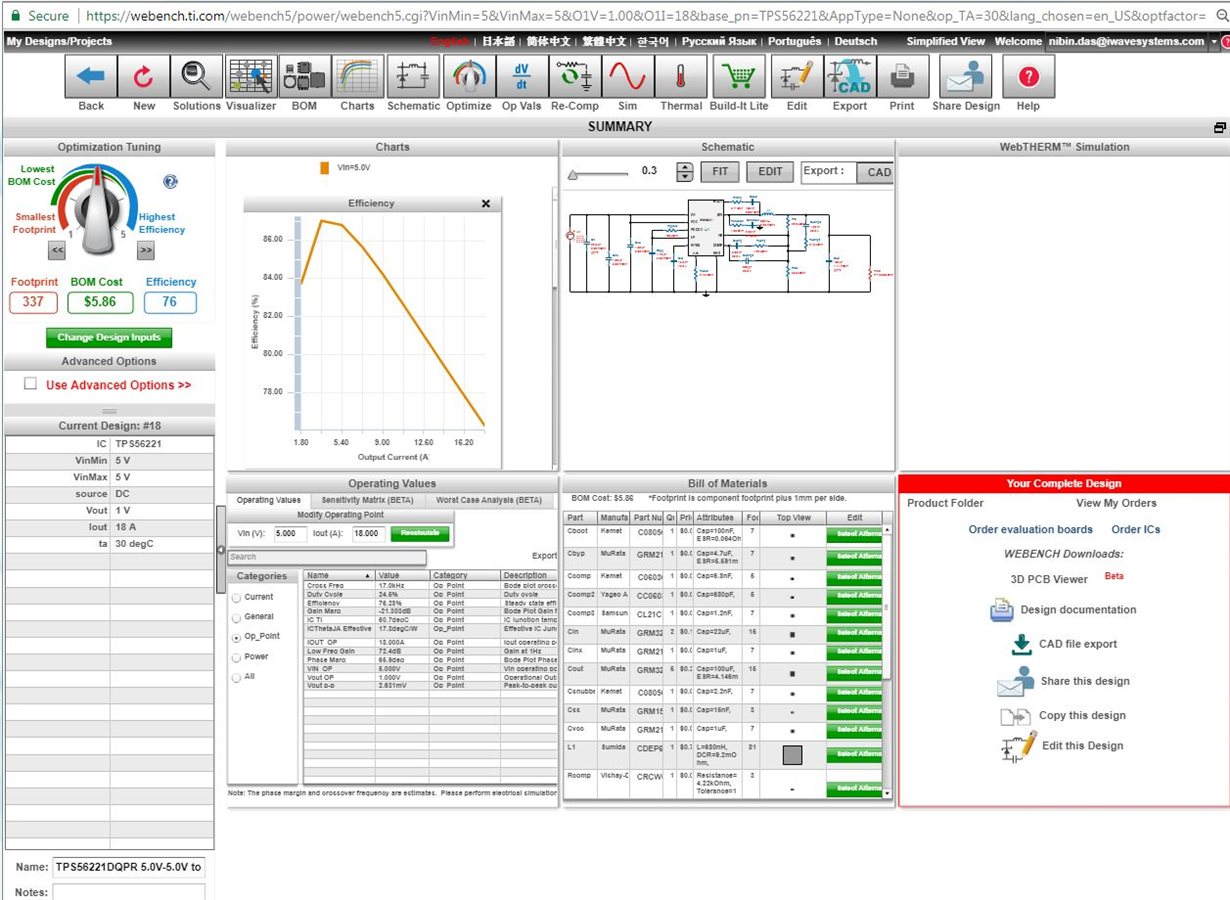Screen dimensions: 1230x900
Task: Click the Build-It Lite cart icon
Action: point(739,76)
